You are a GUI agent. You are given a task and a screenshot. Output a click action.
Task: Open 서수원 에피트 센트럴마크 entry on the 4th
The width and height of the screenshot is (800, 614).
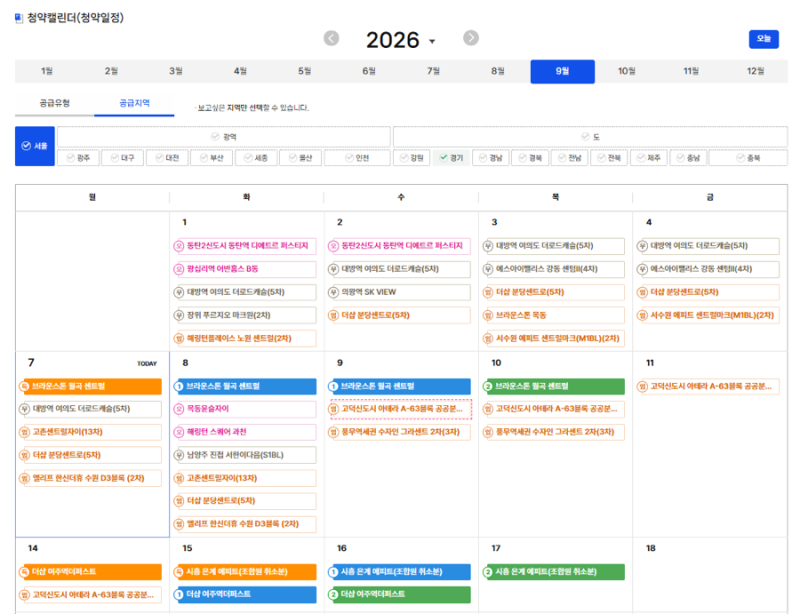click(708, 315)
